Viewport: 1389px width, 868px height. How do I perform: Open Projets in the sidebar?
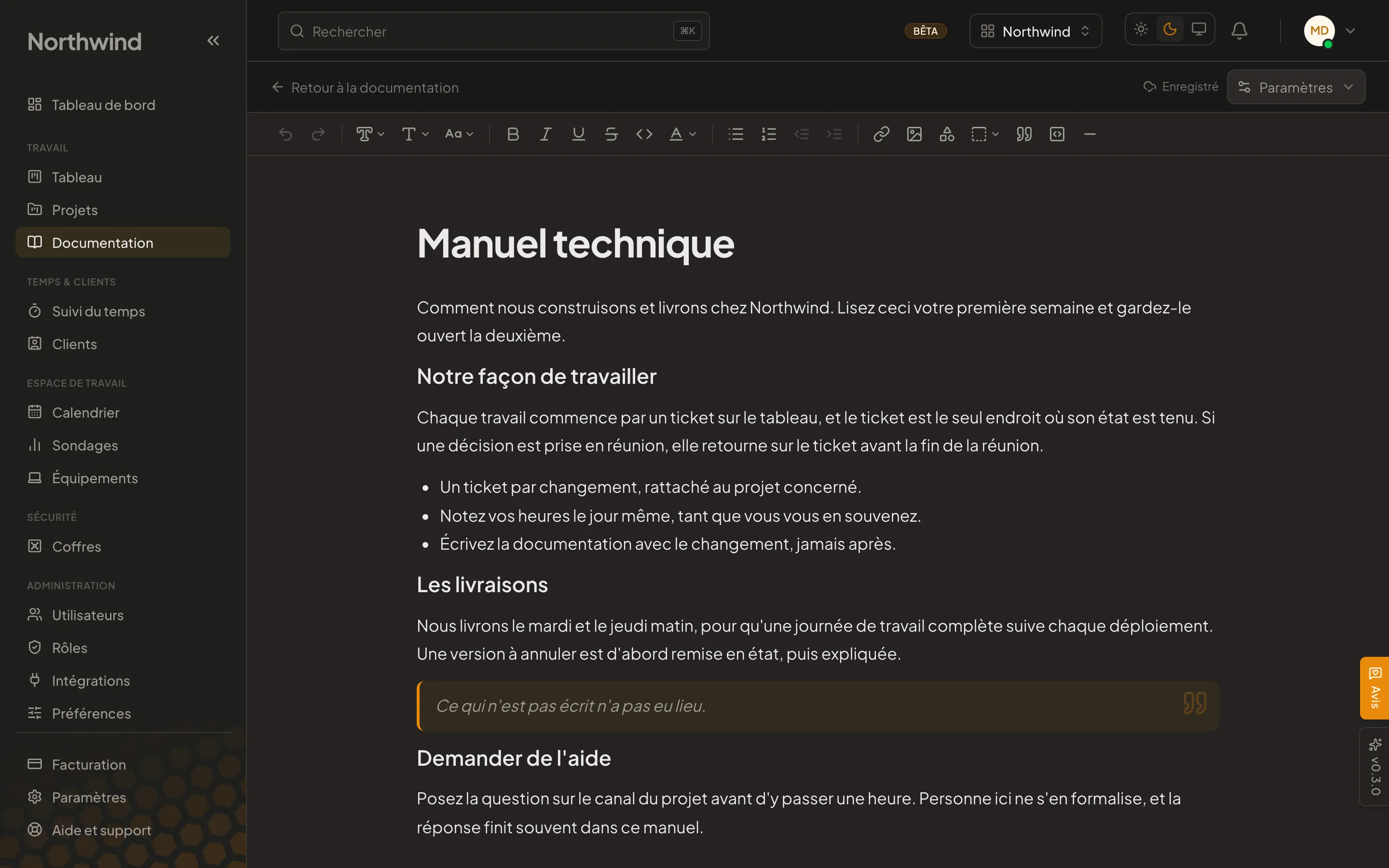122,210
